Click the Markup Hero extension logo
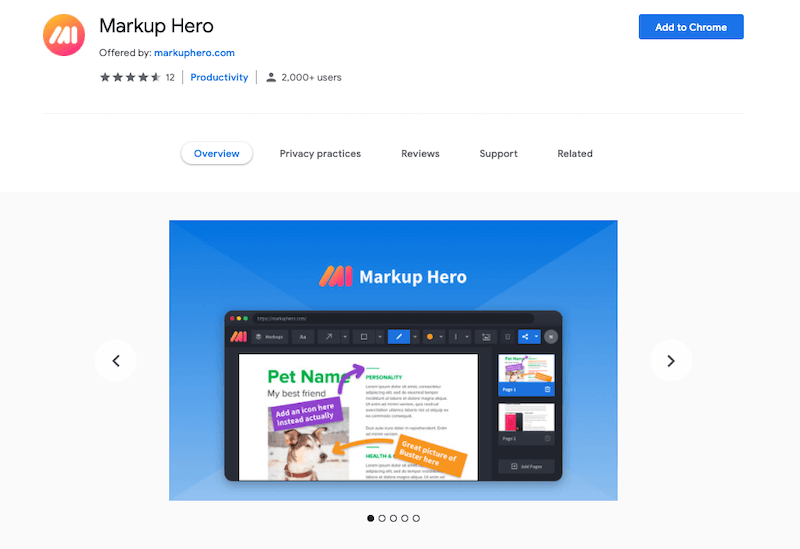This screenshot has height=549, width=800. 64,35
